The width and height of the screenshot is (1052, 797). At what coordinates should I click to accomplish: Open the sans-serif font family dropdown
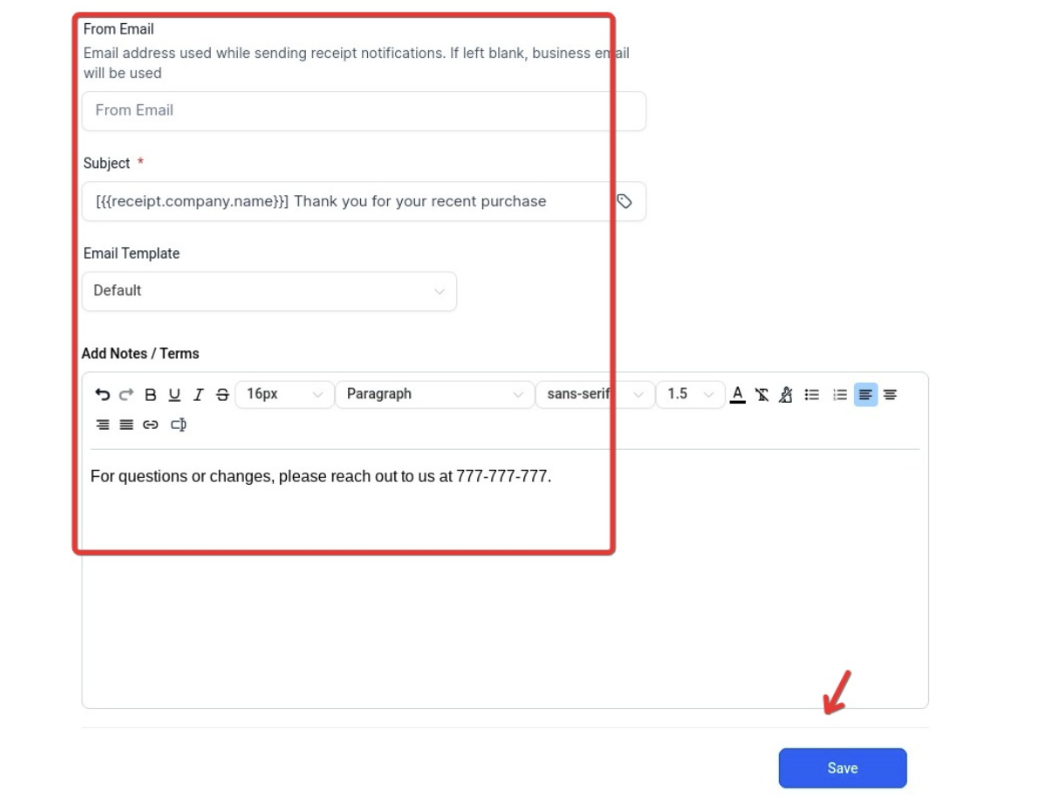tap(595, 394)
